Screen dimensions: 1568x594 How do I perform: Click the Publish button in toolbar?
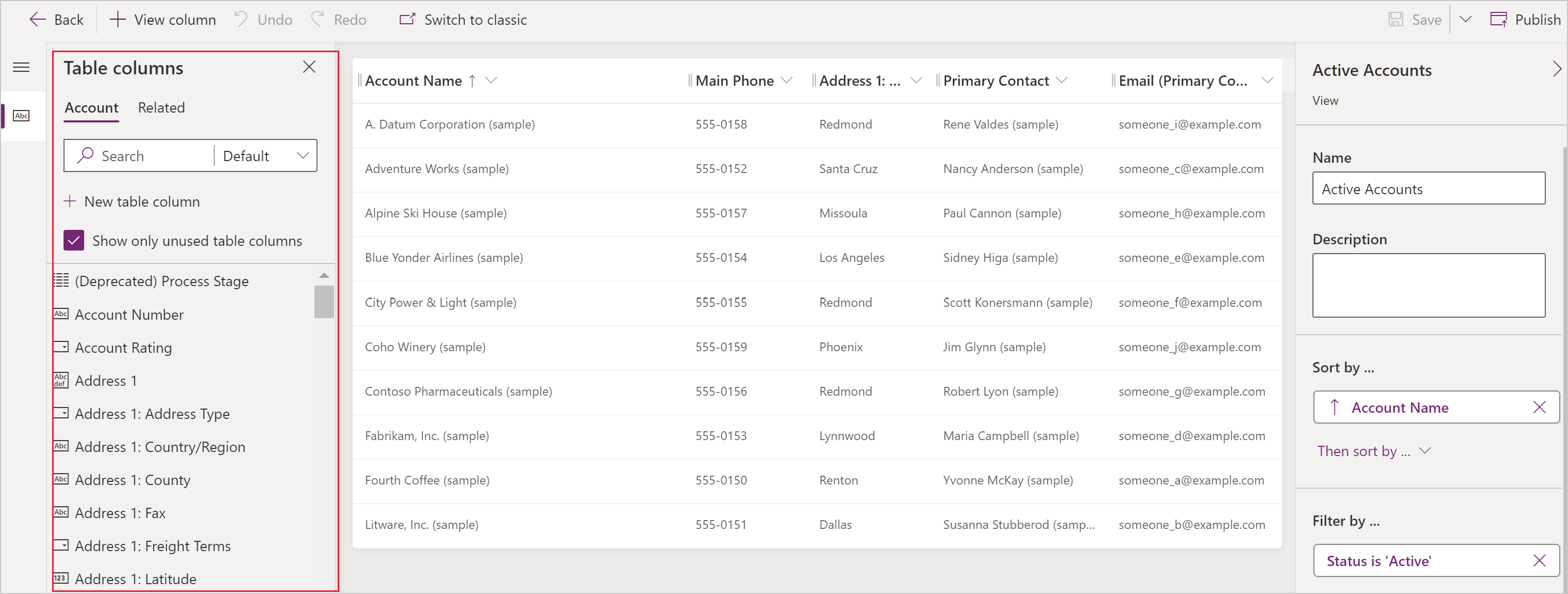point(1518,19)
